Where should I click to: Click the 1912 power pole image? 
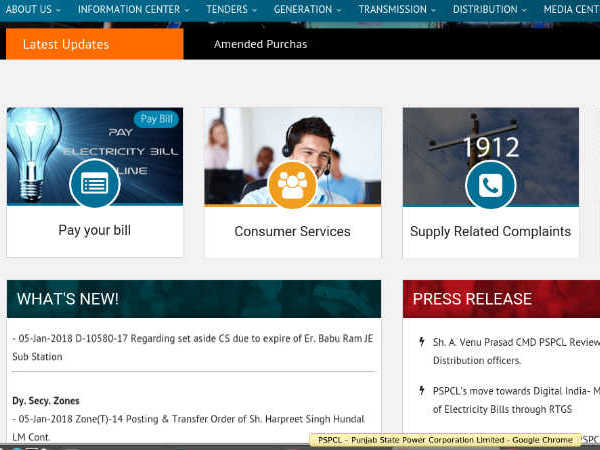click(x=491, y=156)
